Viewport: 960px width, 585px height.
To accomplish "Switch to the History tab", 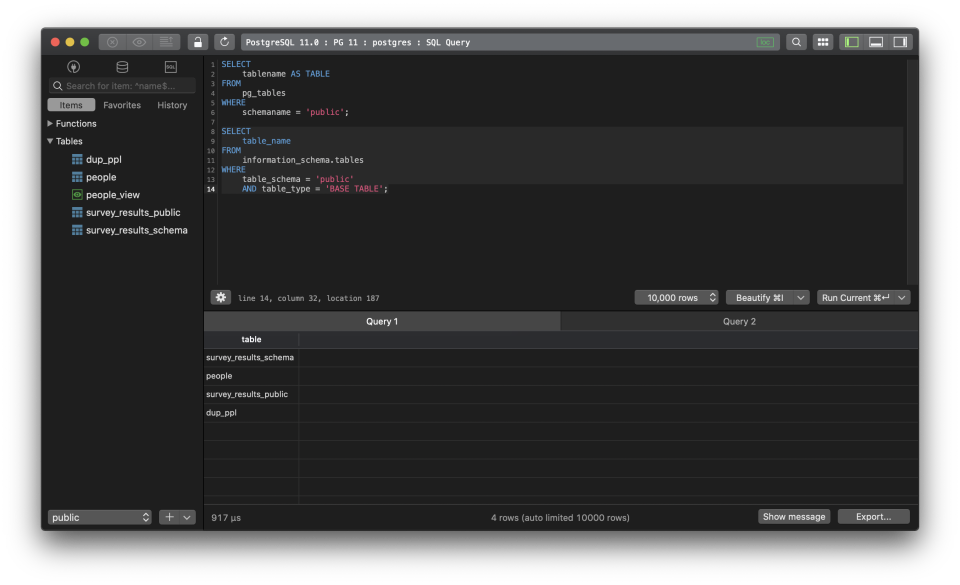I will [x=172, y=105].
